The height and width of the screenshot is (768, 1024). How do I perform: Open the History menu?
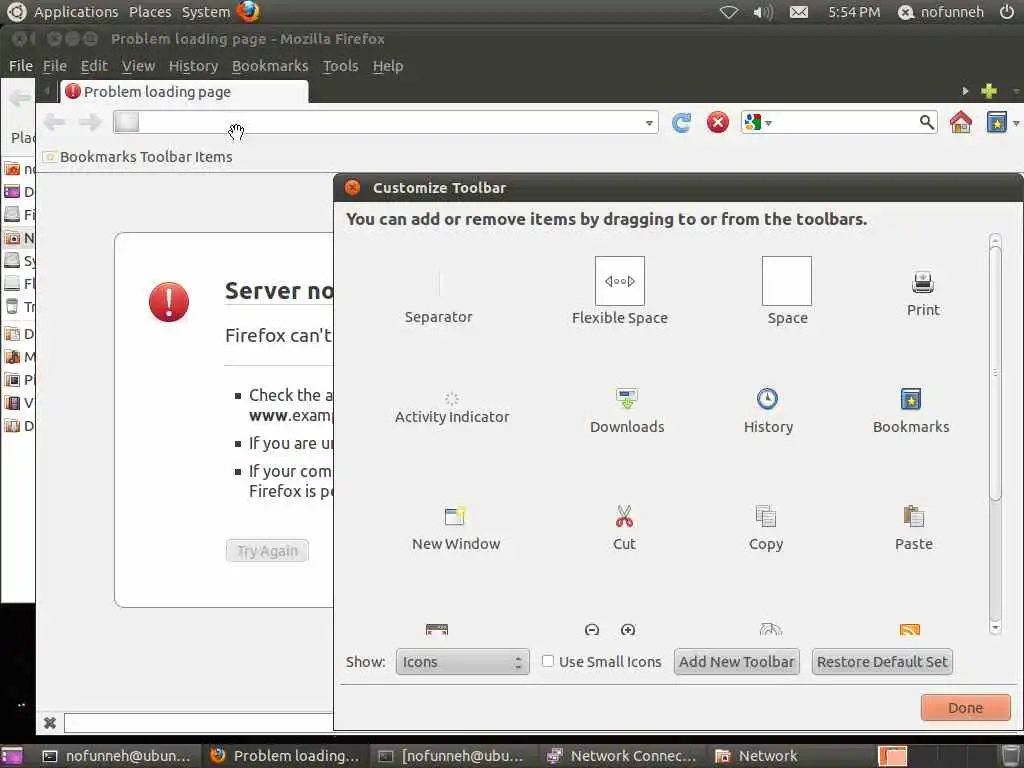point(193,66)
